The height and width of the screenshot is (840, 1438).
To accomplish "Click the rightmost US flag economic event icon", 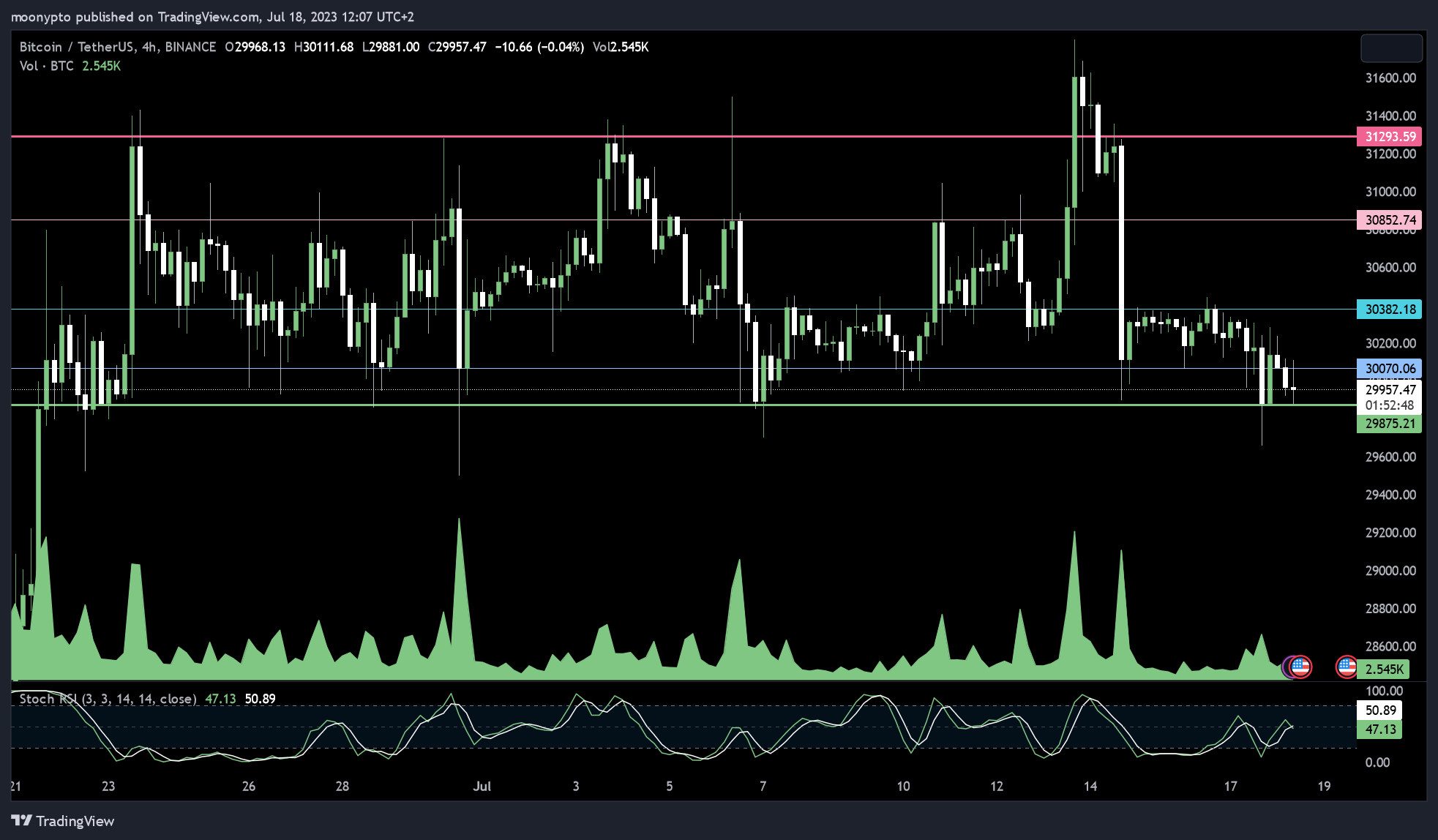I will coord(1346,667).
